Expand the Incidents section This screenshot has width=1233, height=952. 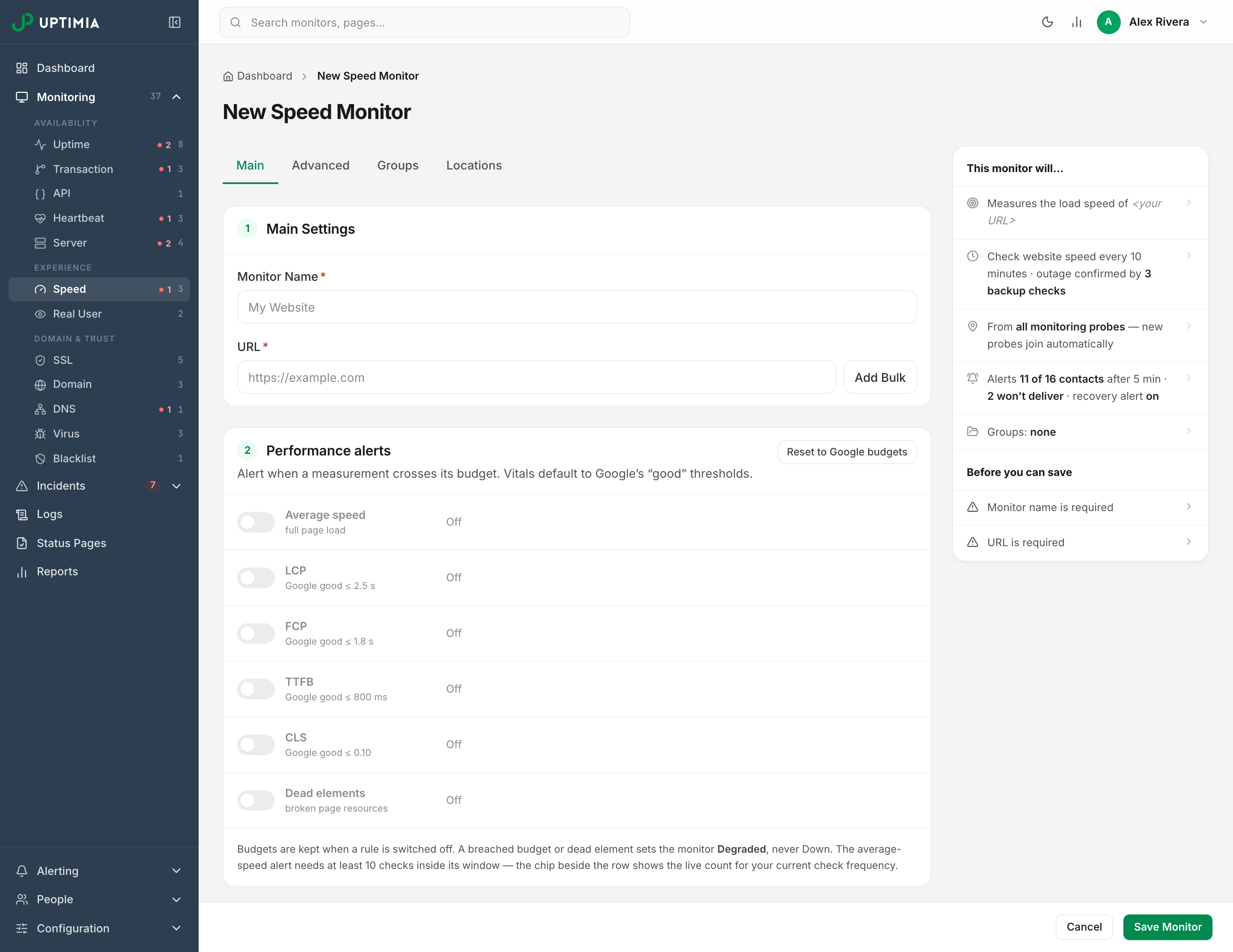click(176, 486)
